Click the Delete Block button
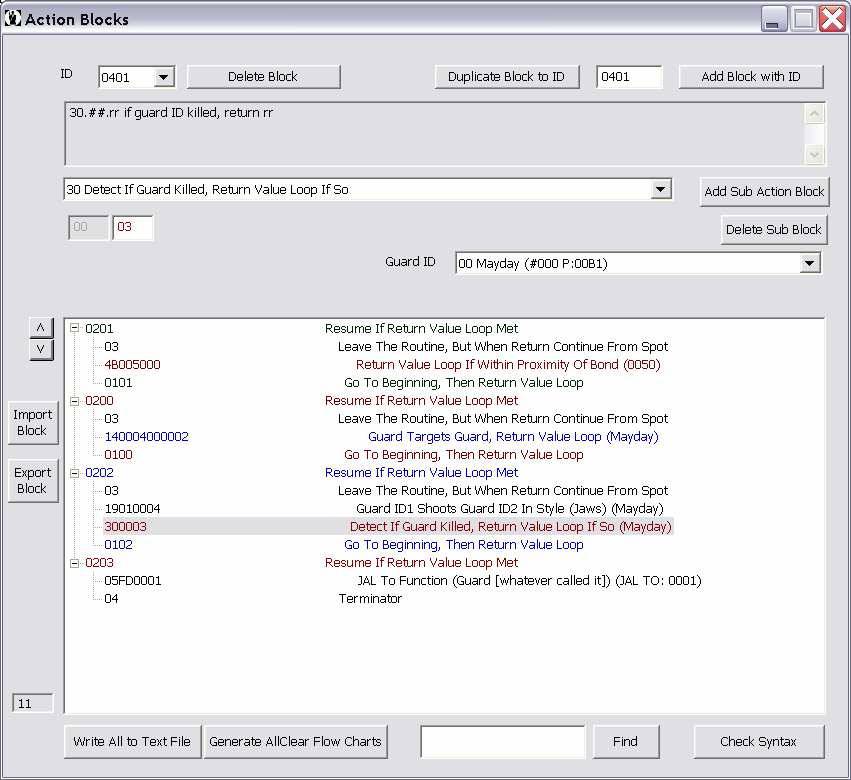The height and width of the screenshot is (780, 851). [263, 77]
